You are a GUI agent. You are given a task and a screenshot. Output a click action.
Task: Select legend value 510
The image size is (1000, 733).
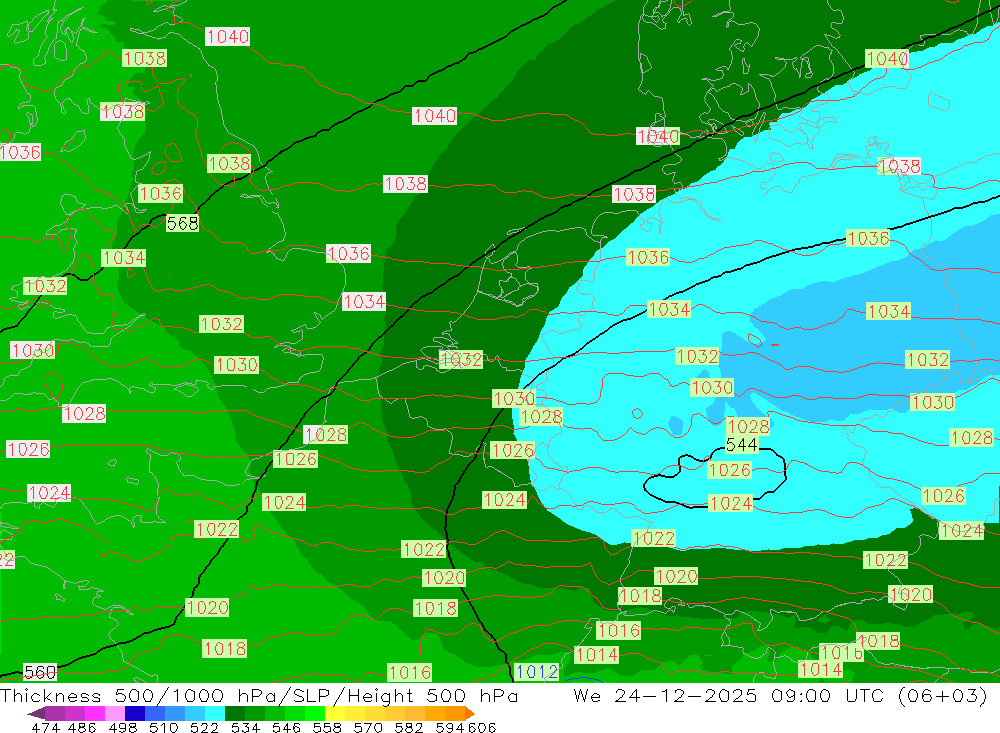pyautogui.click(x=163, y=727)
